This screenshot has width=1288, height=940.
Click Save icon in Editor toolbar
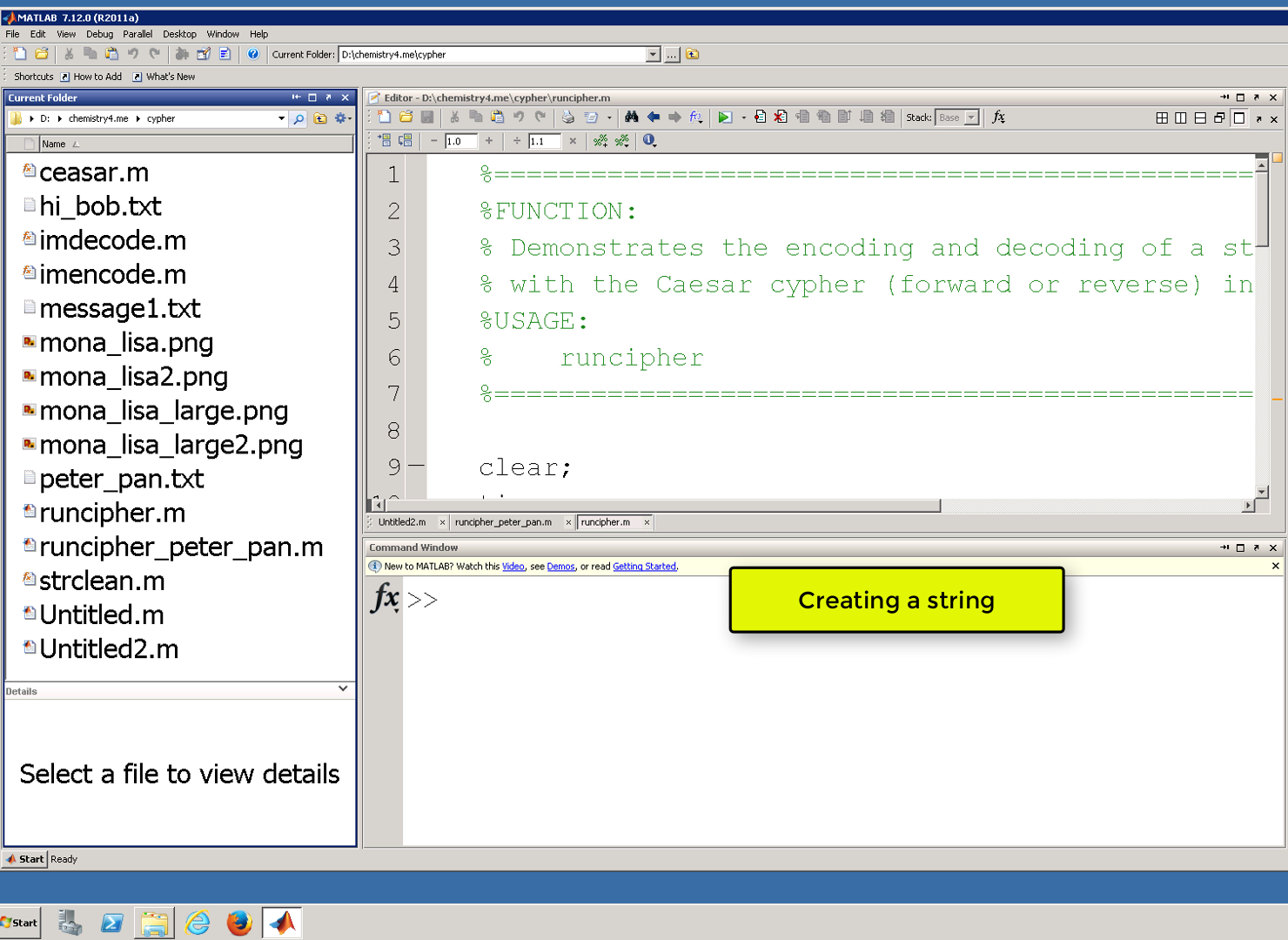pyautogui.click(x=427, y=117)
